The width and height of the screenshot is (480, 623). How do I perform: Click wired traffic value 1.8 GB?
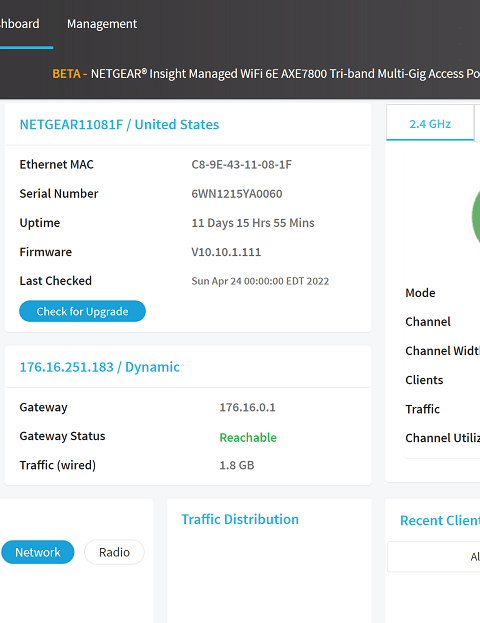pos(237,465)
